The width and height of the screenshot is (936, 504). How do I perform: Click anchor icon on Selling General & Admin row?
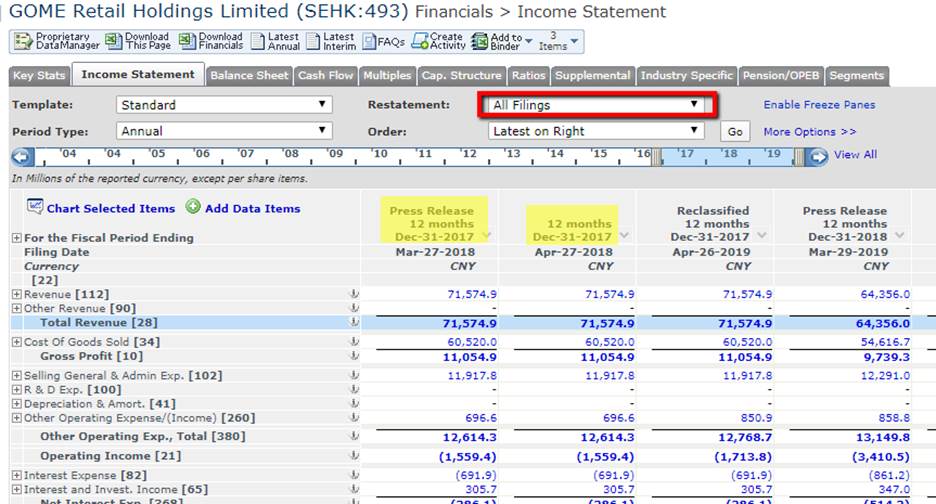[354, 375]
